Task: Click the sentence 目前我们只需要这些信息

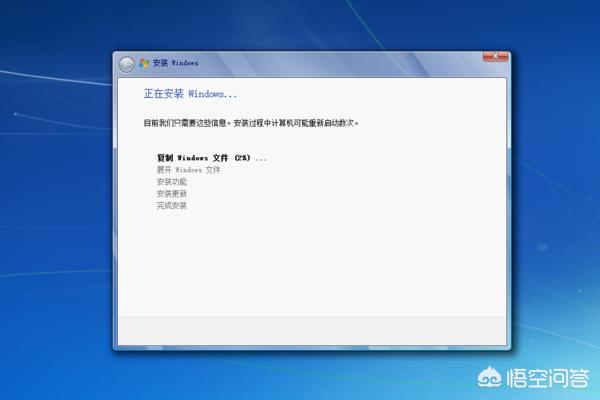Action: coord(186,124)
